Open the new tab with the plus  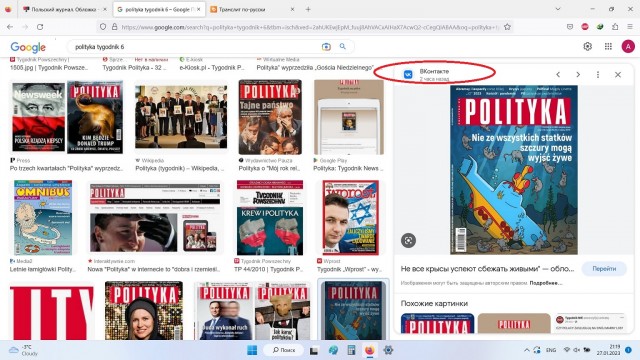coord(308,9)
